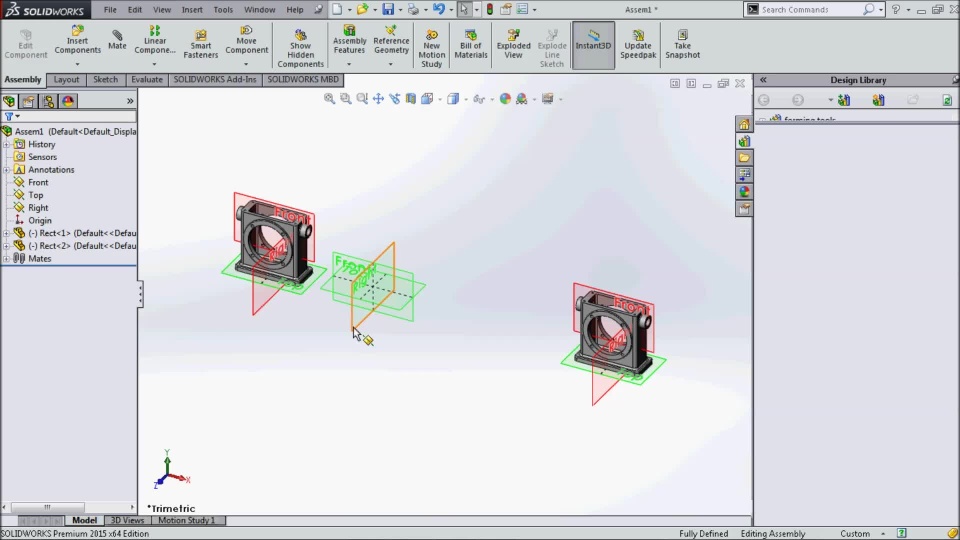Open the SOLIDWORKS Add-Ins tab
The height and width of the screenshot is (540, 960).
pos(215,80)
